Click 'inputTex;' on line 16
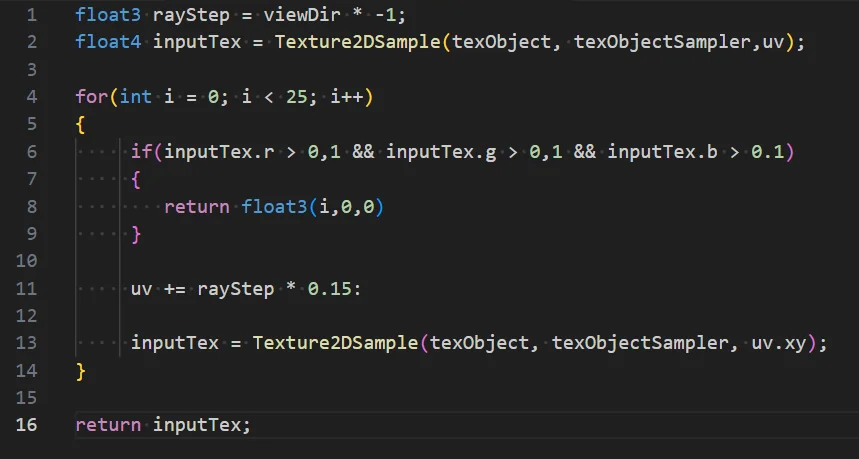 point(202,425)
